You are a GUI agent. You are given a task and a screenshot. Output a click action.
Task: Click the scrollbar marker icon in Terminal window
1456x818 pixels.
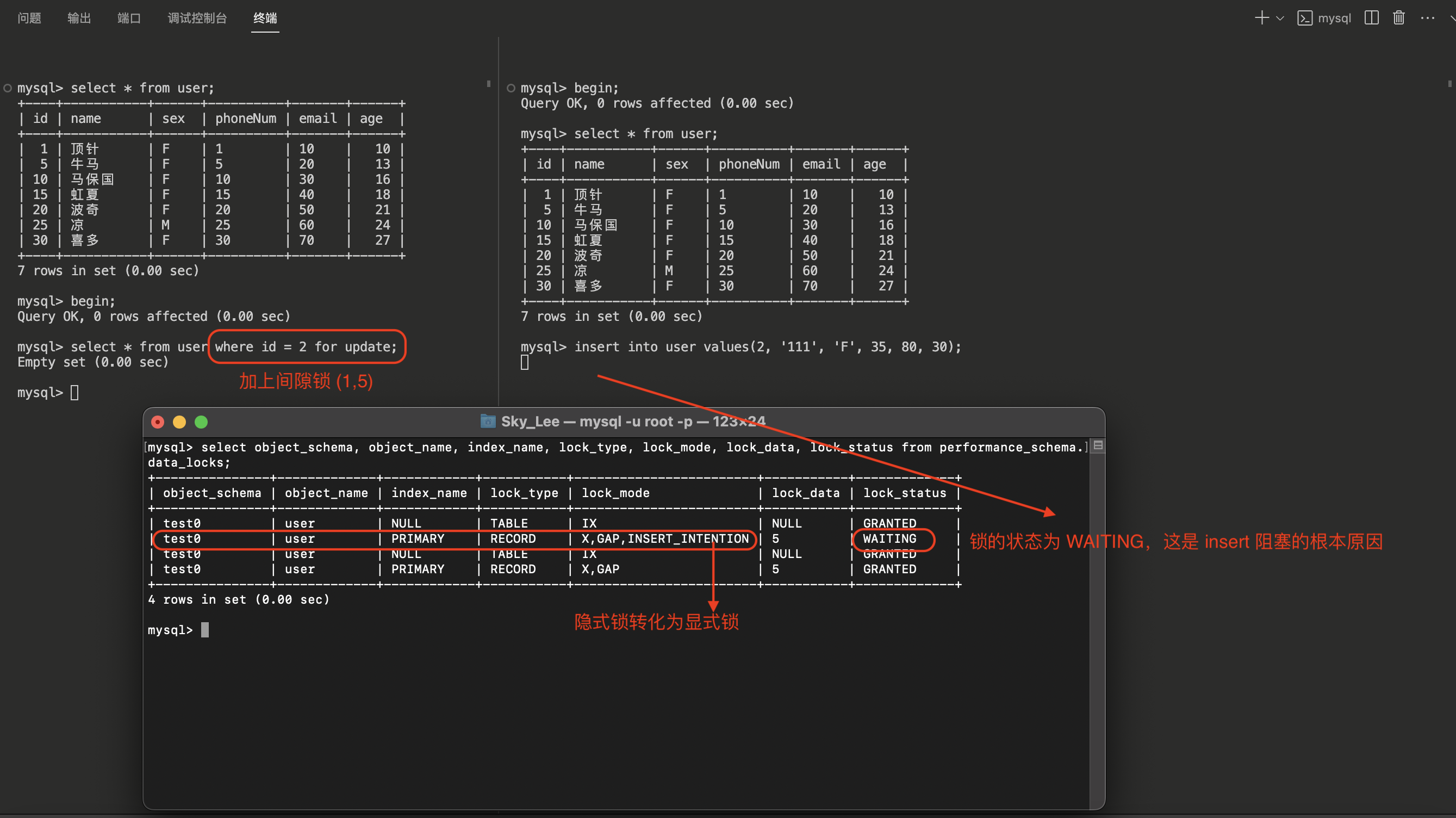click(1098, 445)
